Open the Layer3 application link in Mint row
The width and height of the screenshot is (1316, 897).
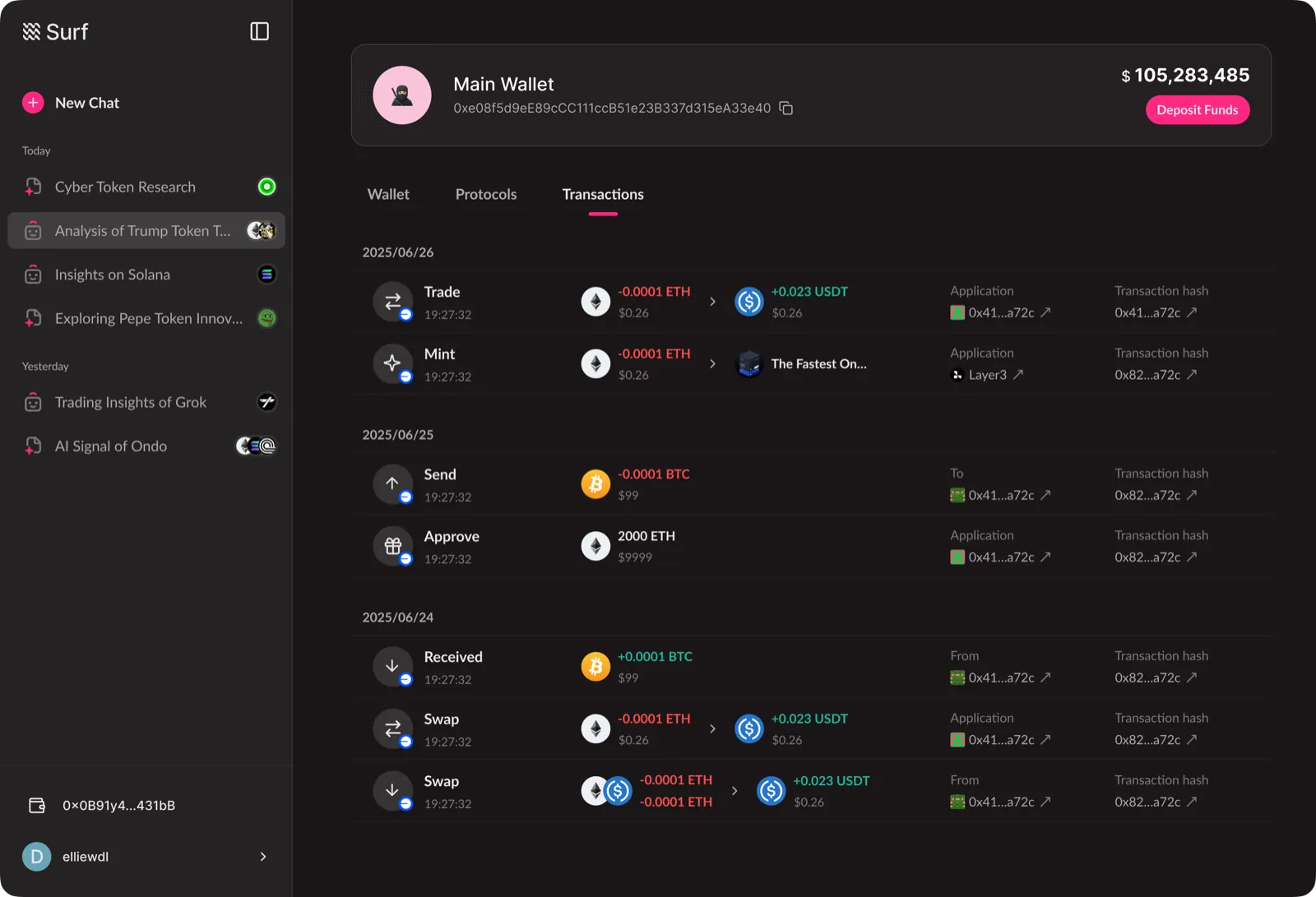987,375
